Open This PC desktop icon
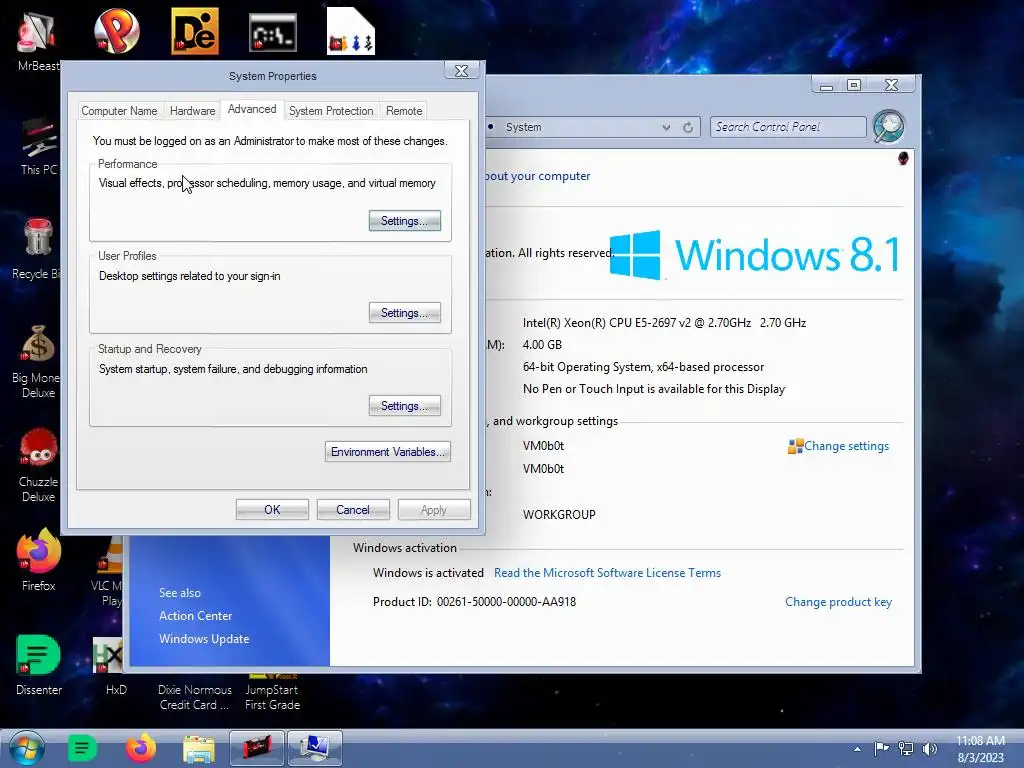 [39, 147]
